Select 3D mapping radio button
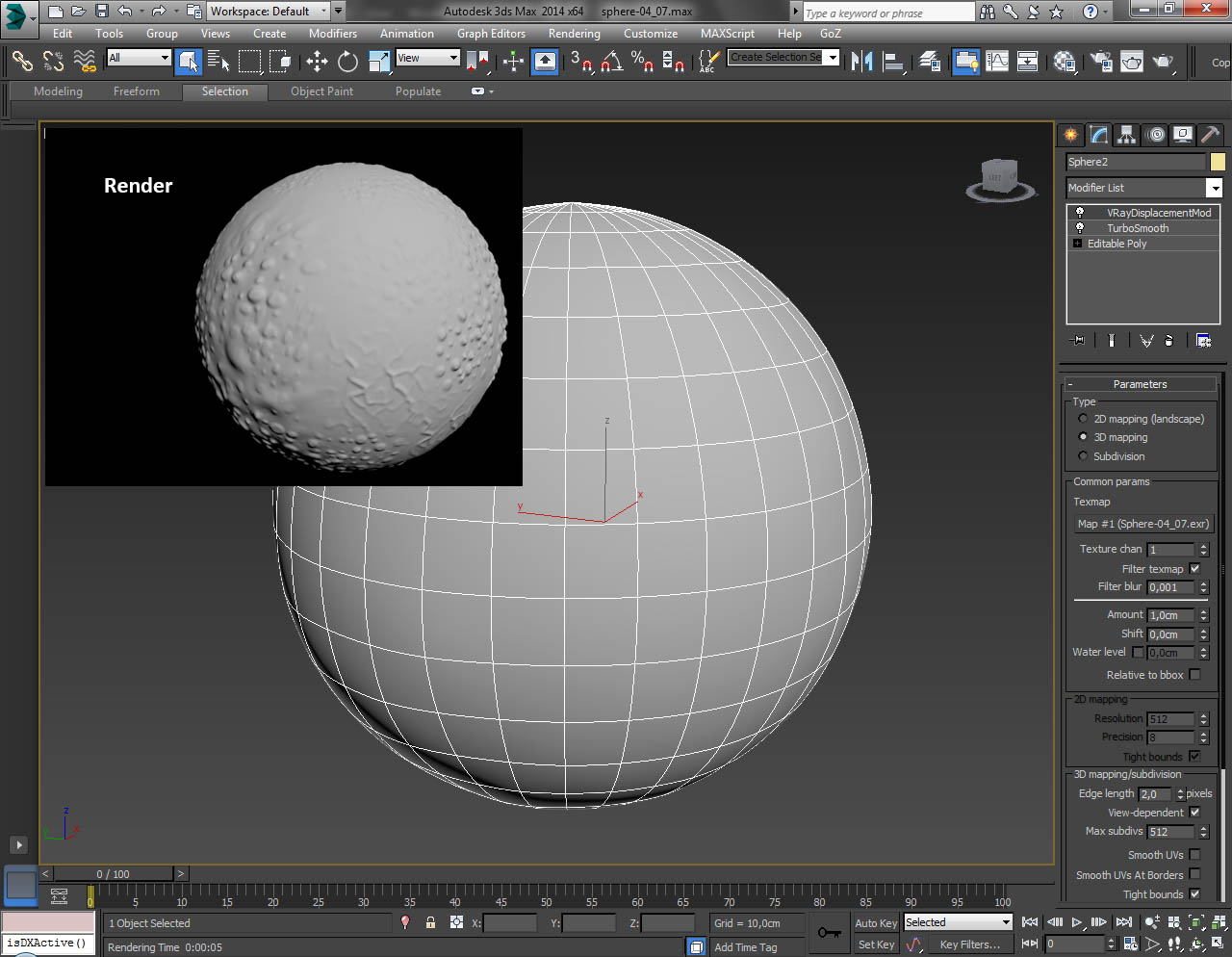 pyautogui.click(x=1083, y=437)
